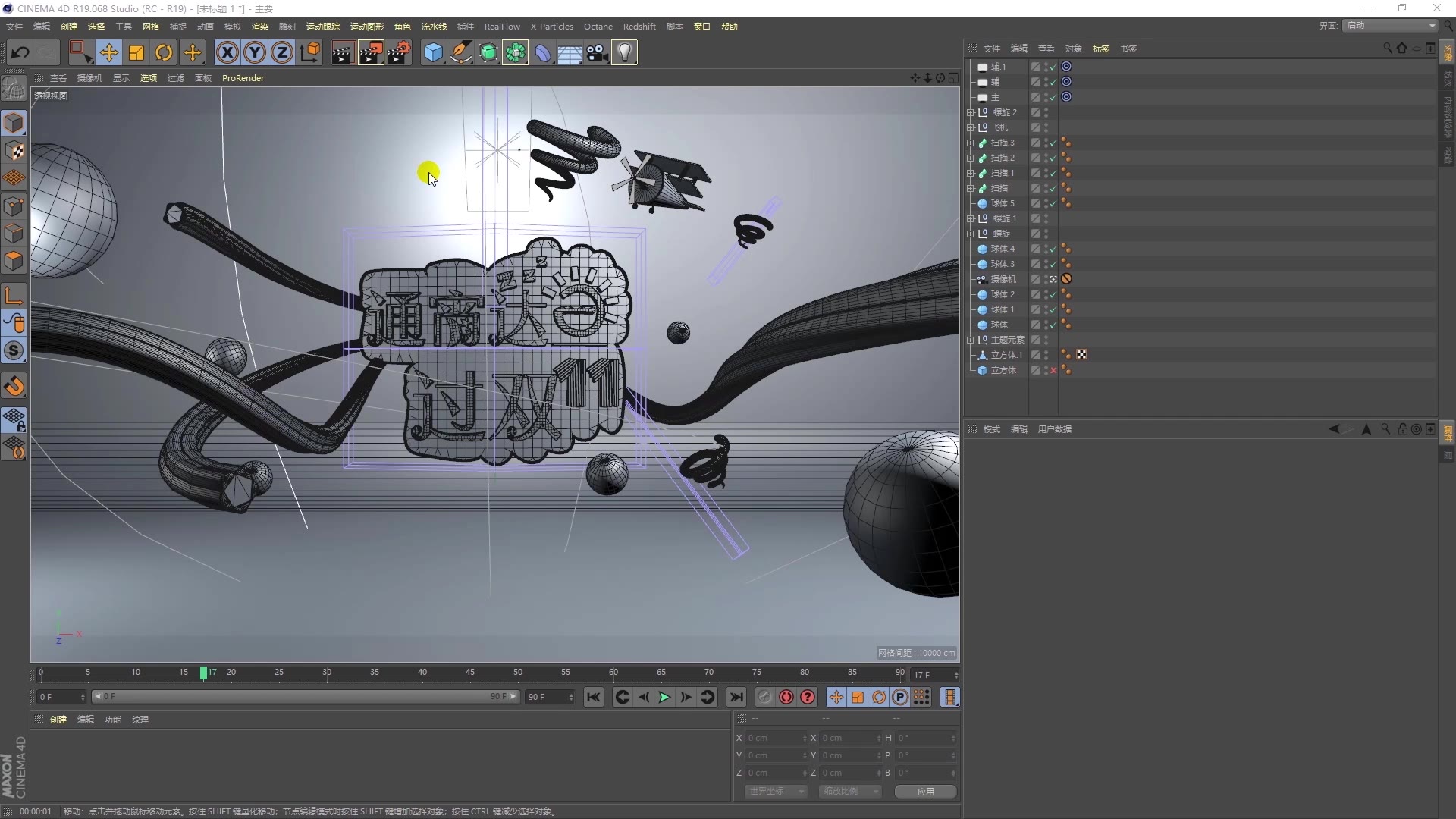Toggle enable checkmark for 球体.5 object

click(x=1053, y=204)
